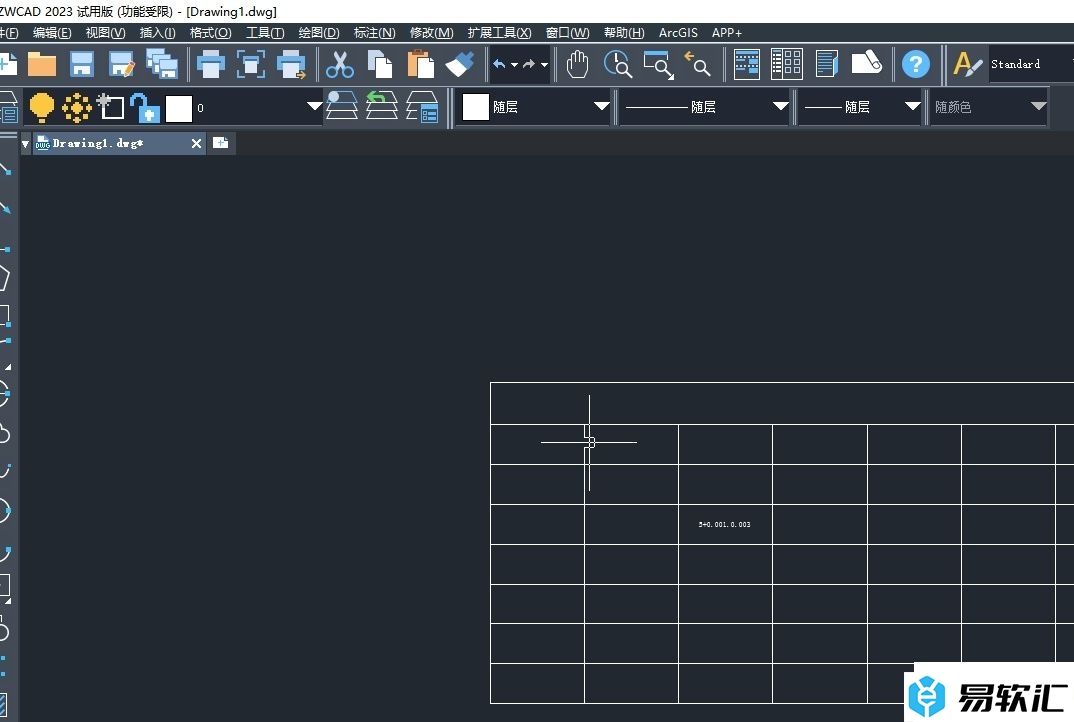Redo the last undone action
Viewport: 1074px width, 722px height.
tap(529, 64)
